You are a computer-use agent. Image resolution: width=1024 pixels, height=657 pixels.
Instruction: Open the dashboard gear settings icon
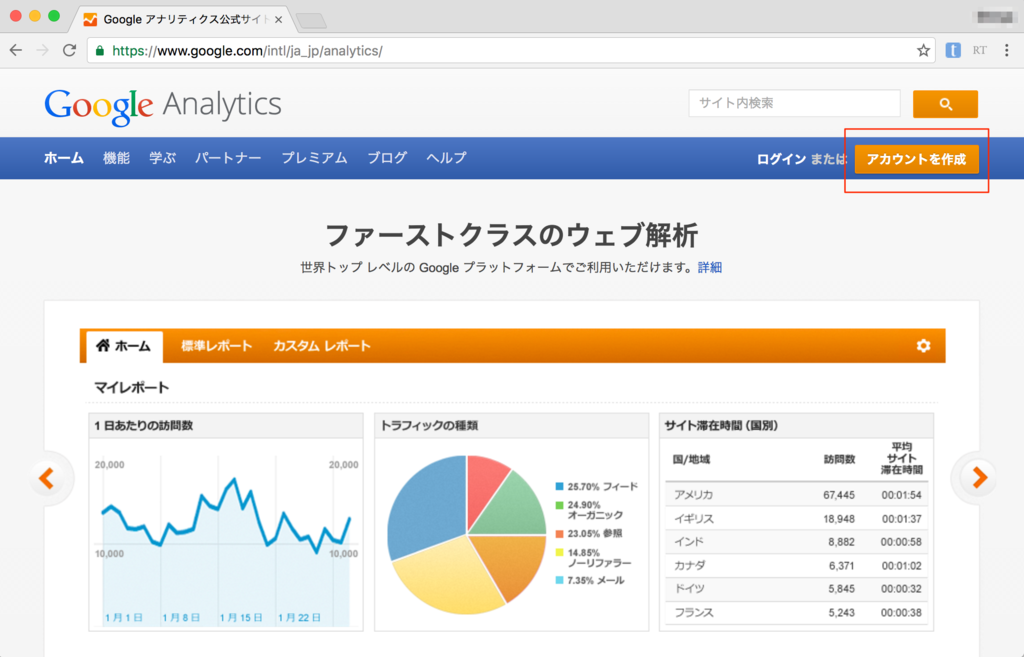pyautogui.click(x=923, y=345)
